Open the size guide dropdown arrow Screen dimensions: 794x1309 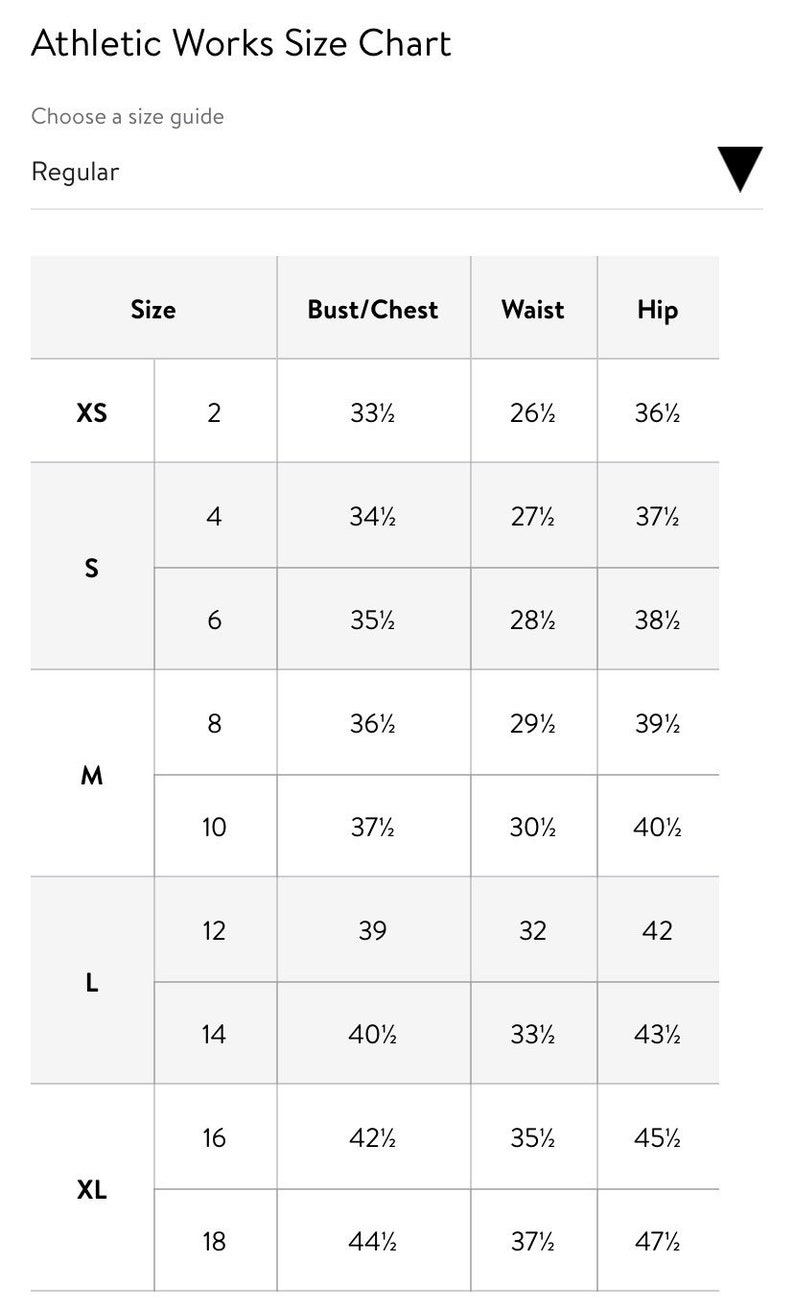740,169
